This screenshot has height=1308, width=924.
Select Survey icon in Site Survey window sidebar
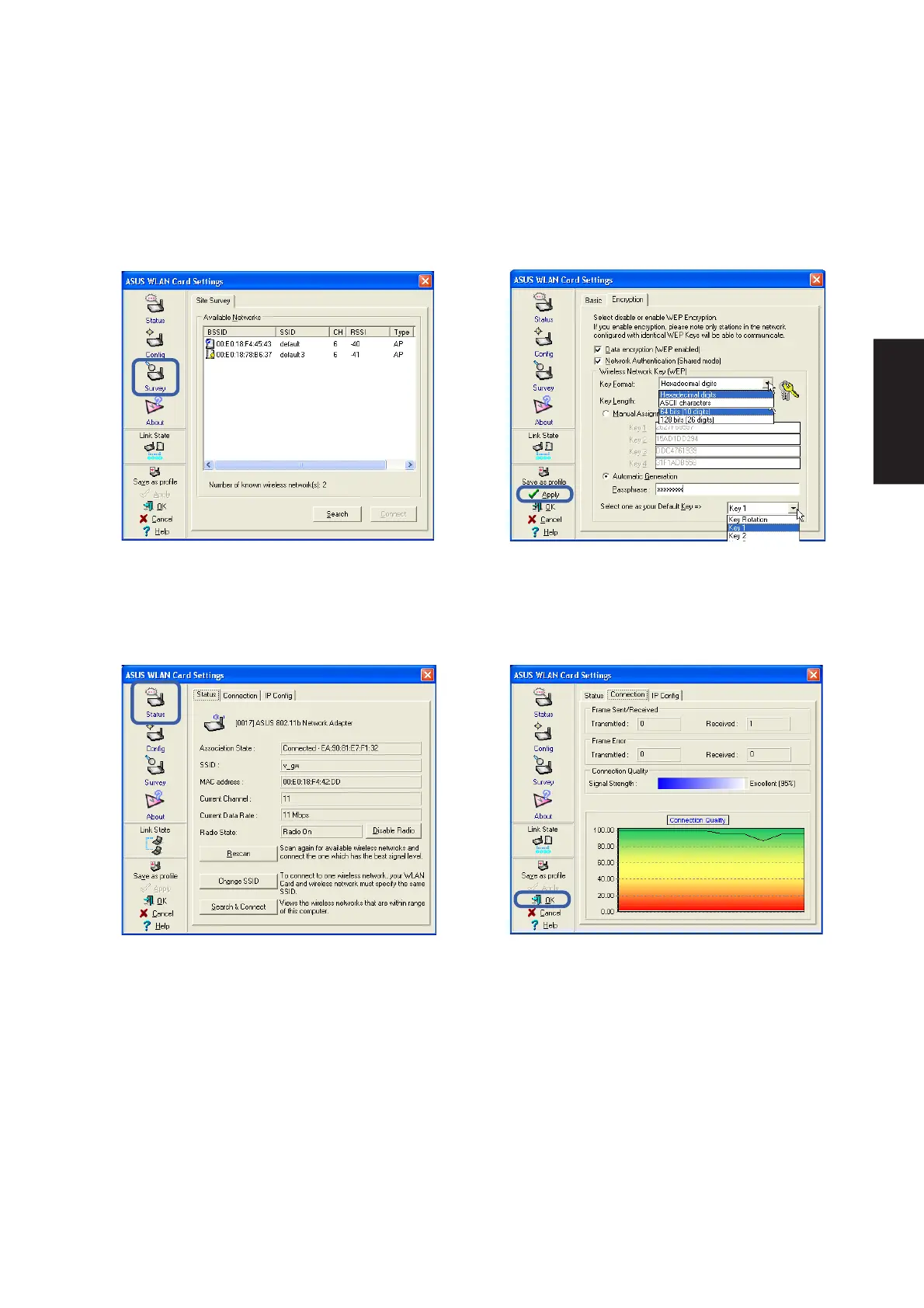tap(155, 372)
